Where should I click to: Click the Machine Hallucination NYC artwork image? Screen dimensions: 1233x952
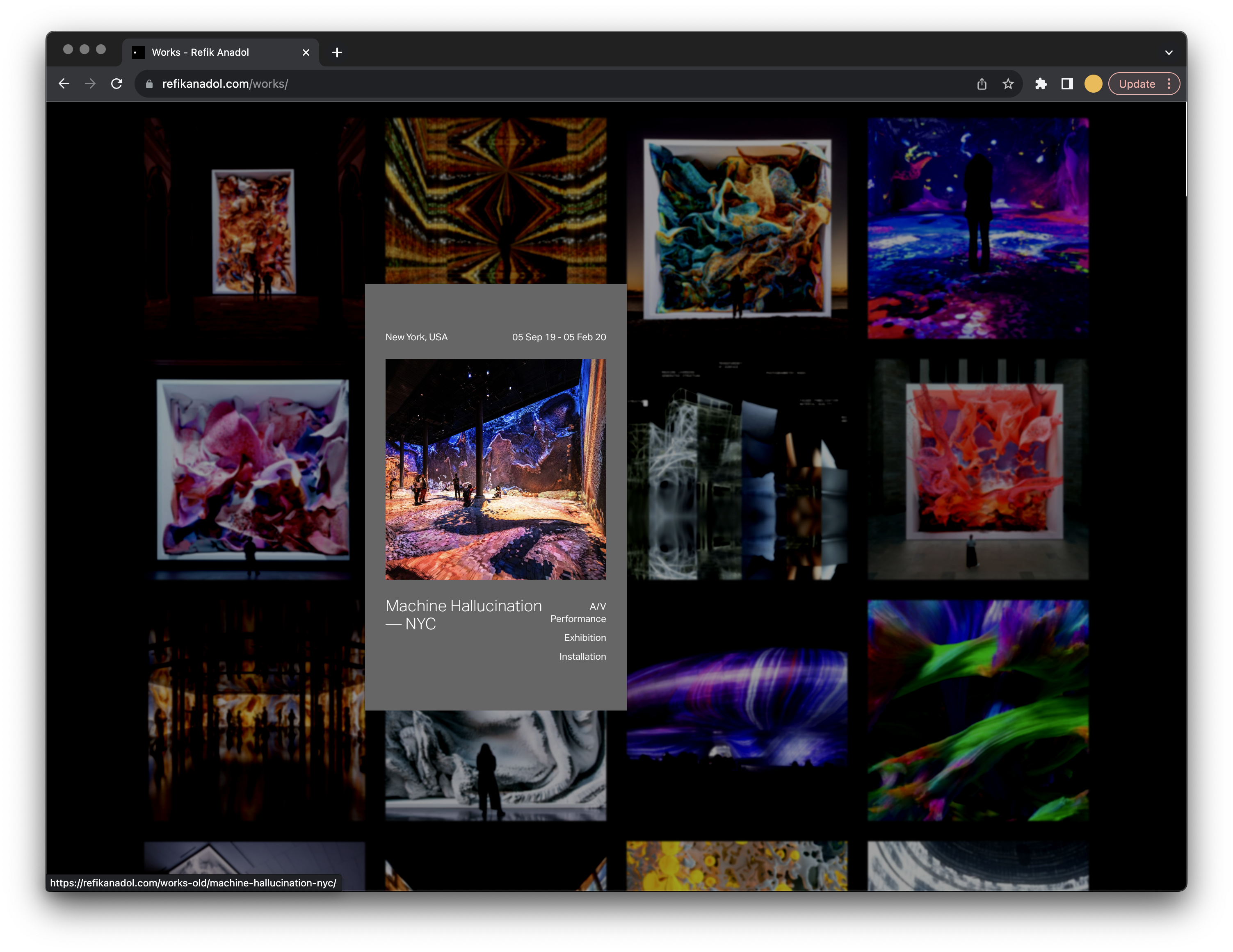coord(495,469)
